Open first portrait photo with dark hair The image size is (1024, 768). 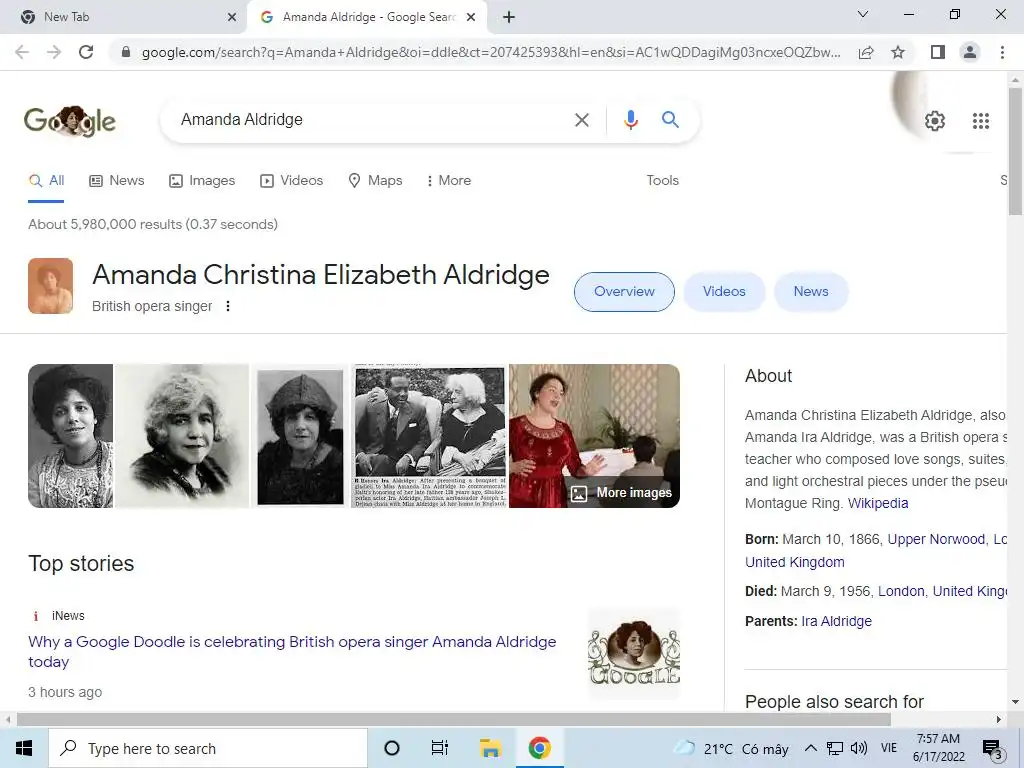[x=71, y=436]
